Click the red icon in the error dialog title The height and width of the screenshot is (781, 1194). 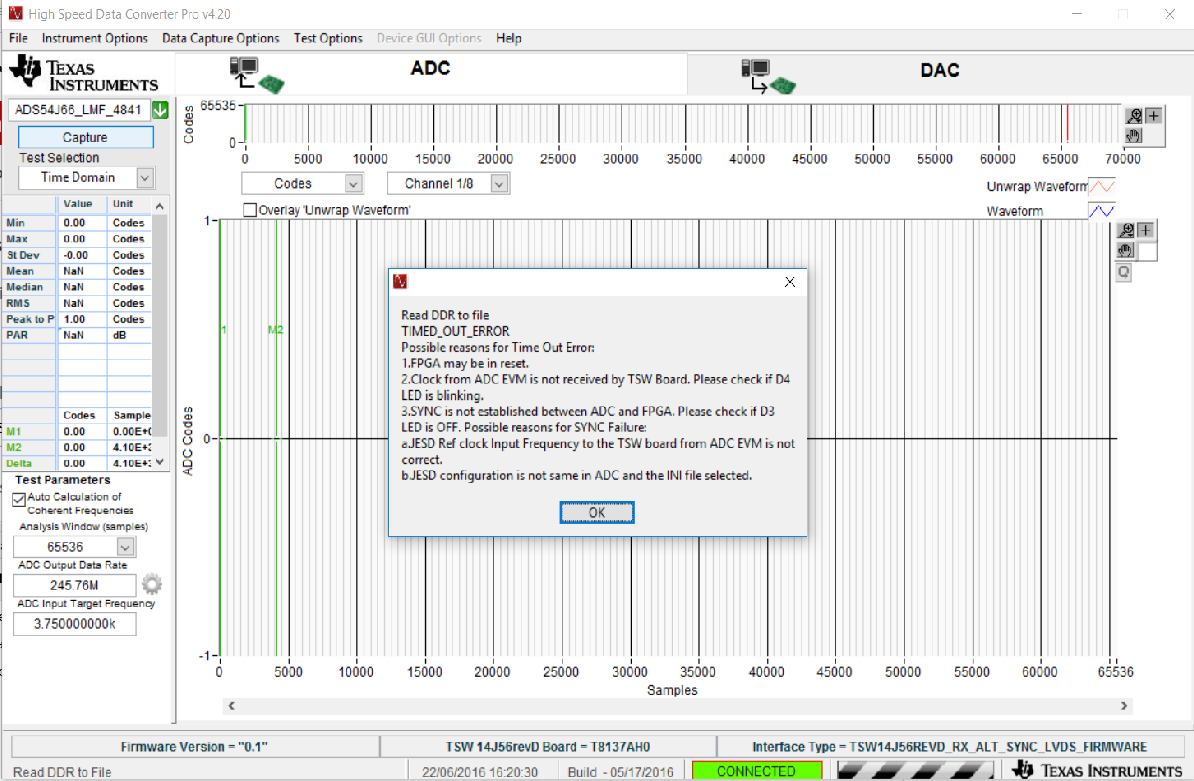(400, 282)
